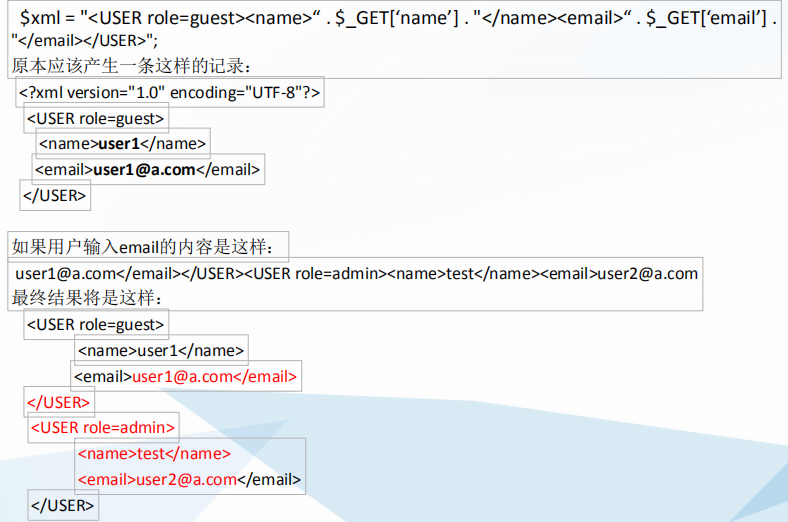
Task: Click the XML version declaration box
Action: (169, 93)
